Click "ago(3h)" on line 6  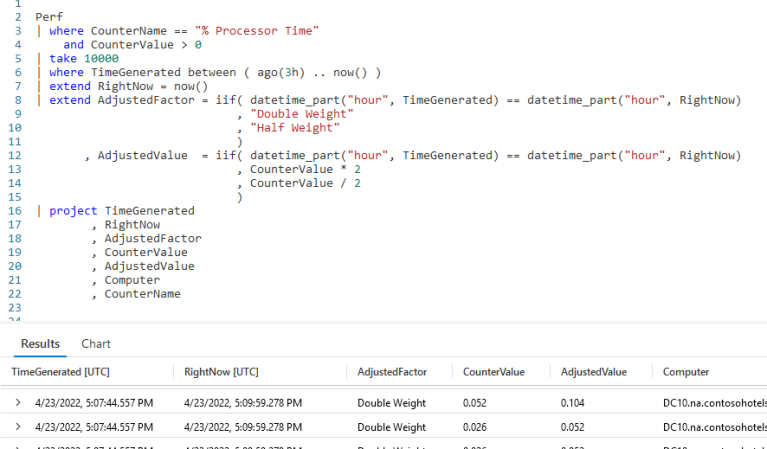click(281, 72)
